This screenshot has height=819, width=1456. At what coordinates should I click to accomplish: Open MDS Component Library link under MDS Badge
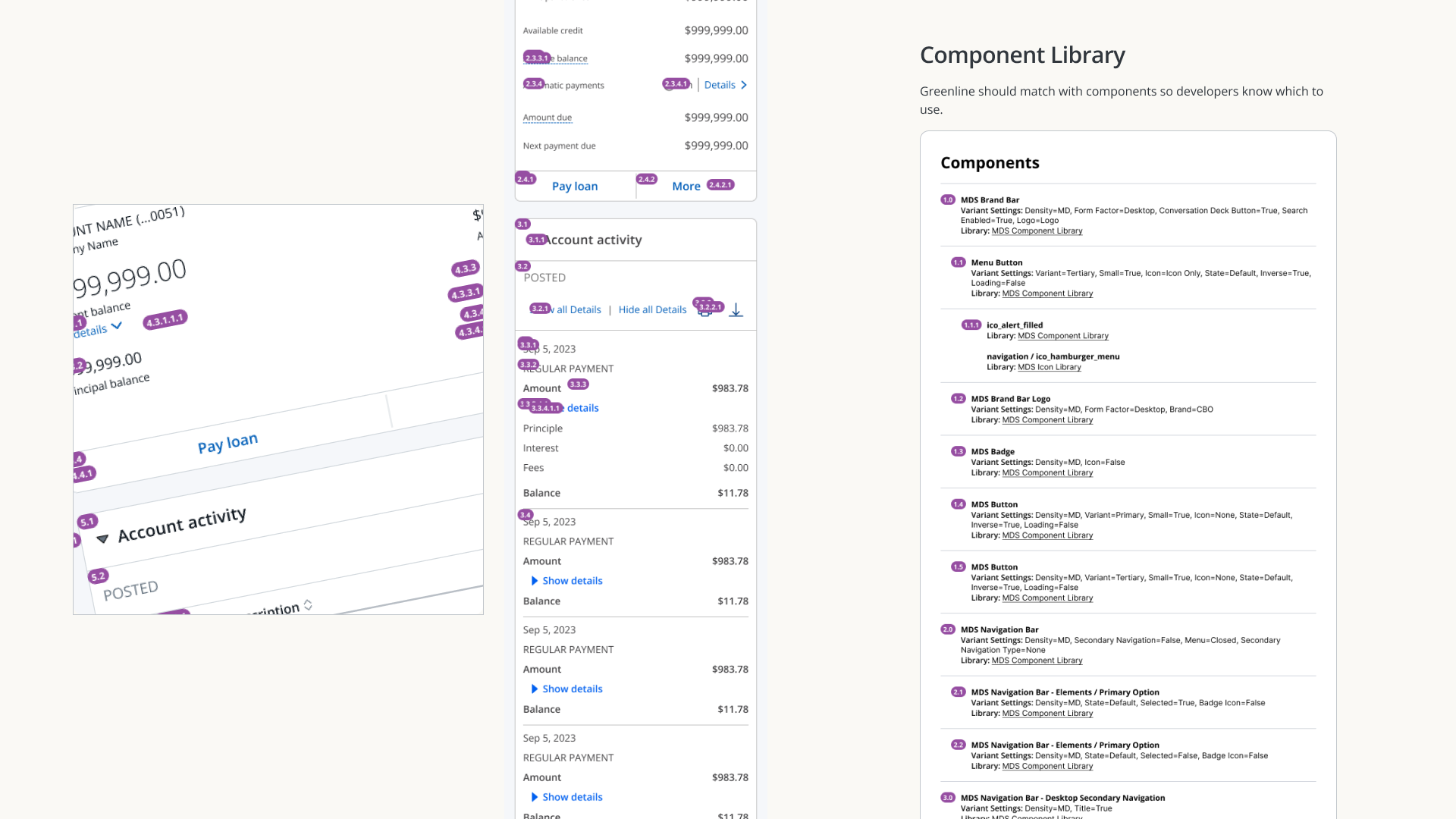pyautogui.click(x=1046, y=472)
